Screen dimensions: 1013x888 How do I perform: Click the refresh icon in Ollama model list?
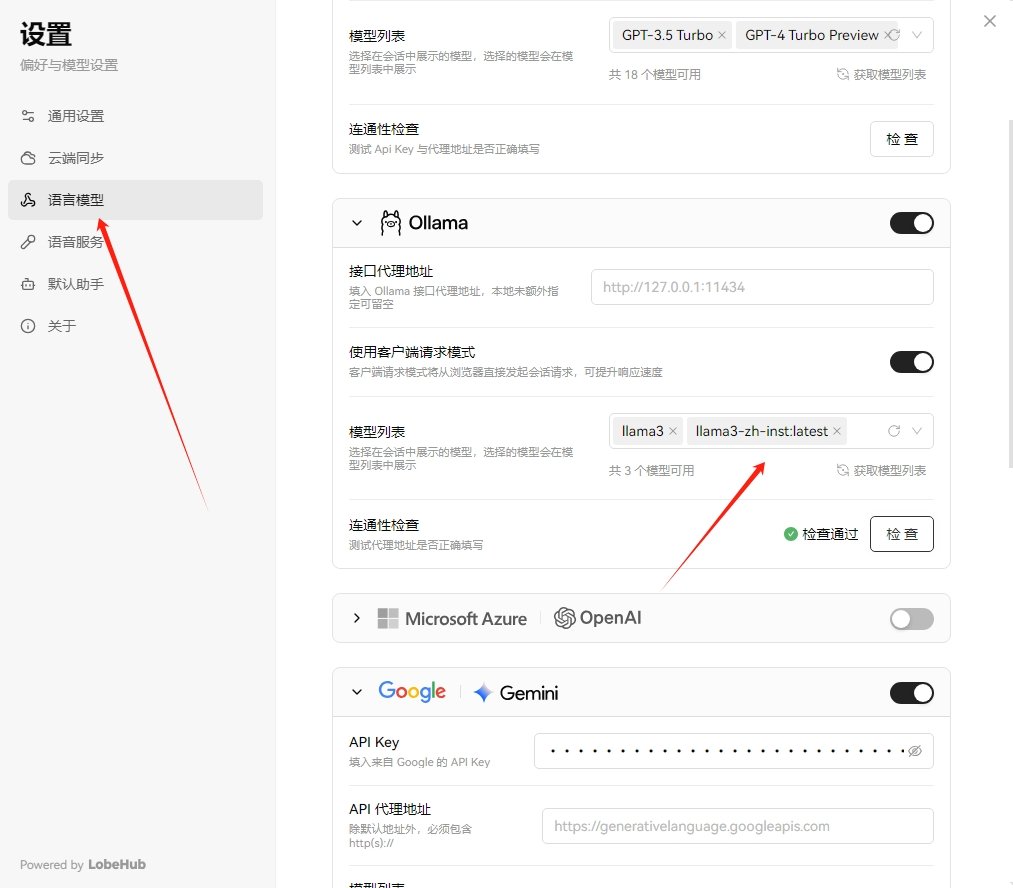(x=894, y=431)
